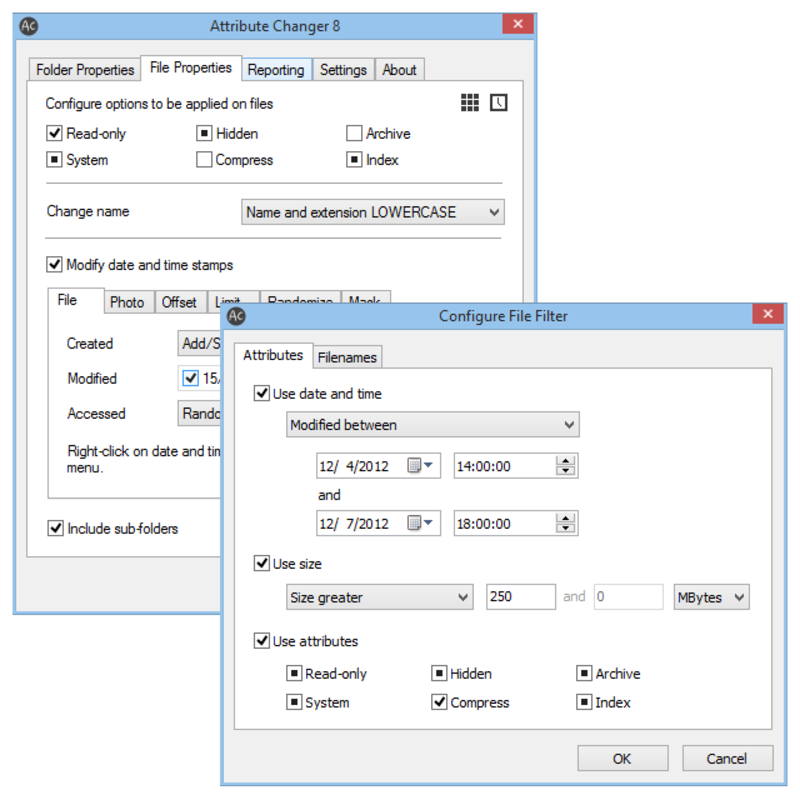800x800 pixels.
Task: Select the File Properties tab
Action: 191,67
